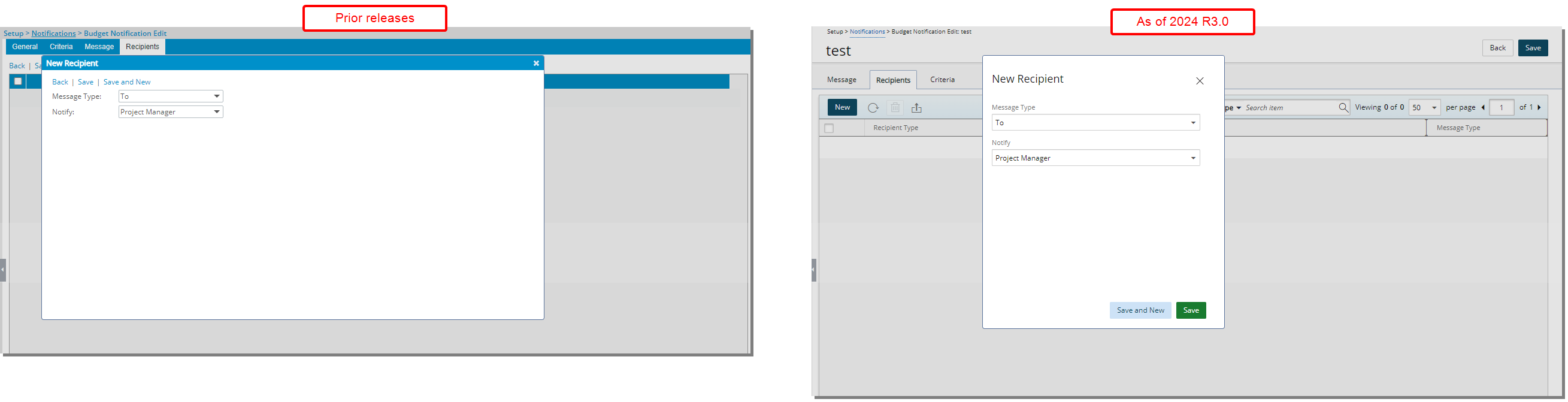Screen dimensions: 1568x402
Task: Click the export icon in the recipients toolbar
Action: (x=917, y=108)
